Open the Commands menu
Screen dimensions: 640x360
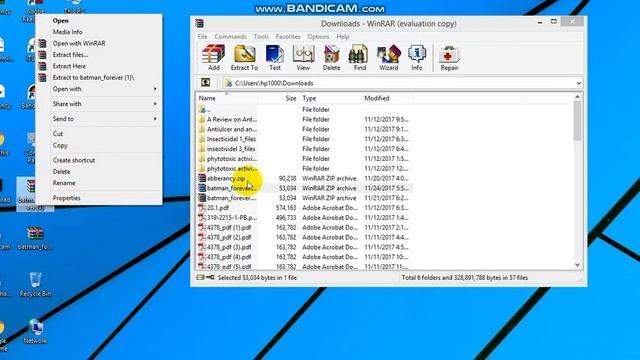pyautogui.click(x=230, y=37)
